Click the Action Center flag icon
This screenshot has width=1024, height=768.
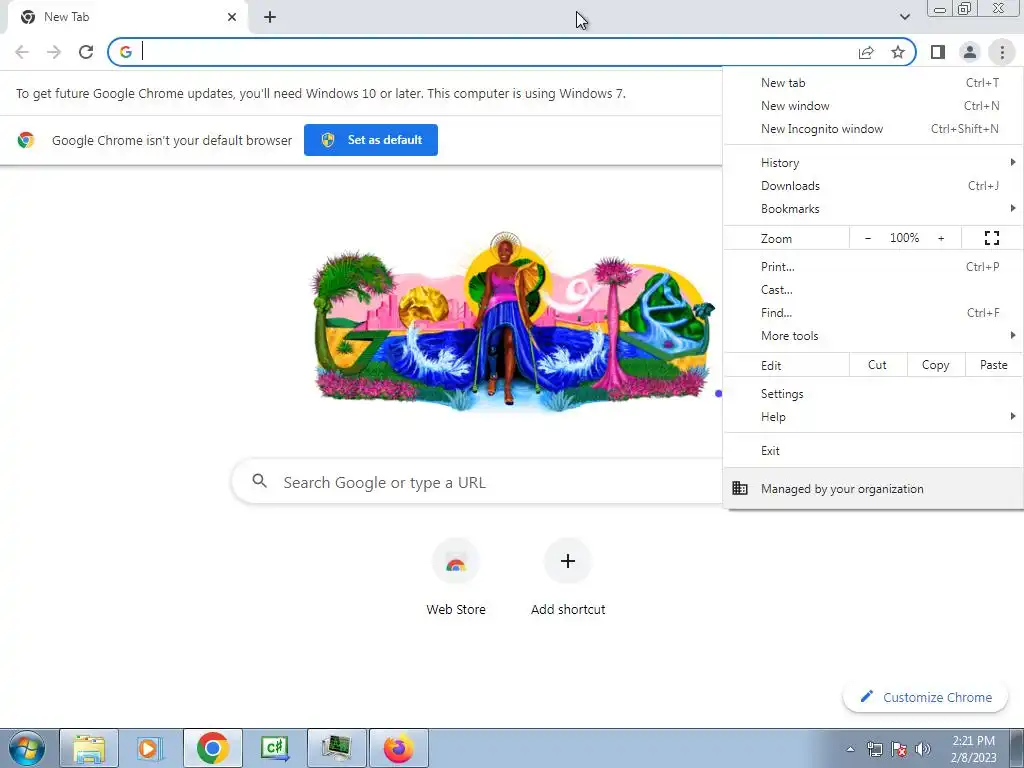[899, 749]
